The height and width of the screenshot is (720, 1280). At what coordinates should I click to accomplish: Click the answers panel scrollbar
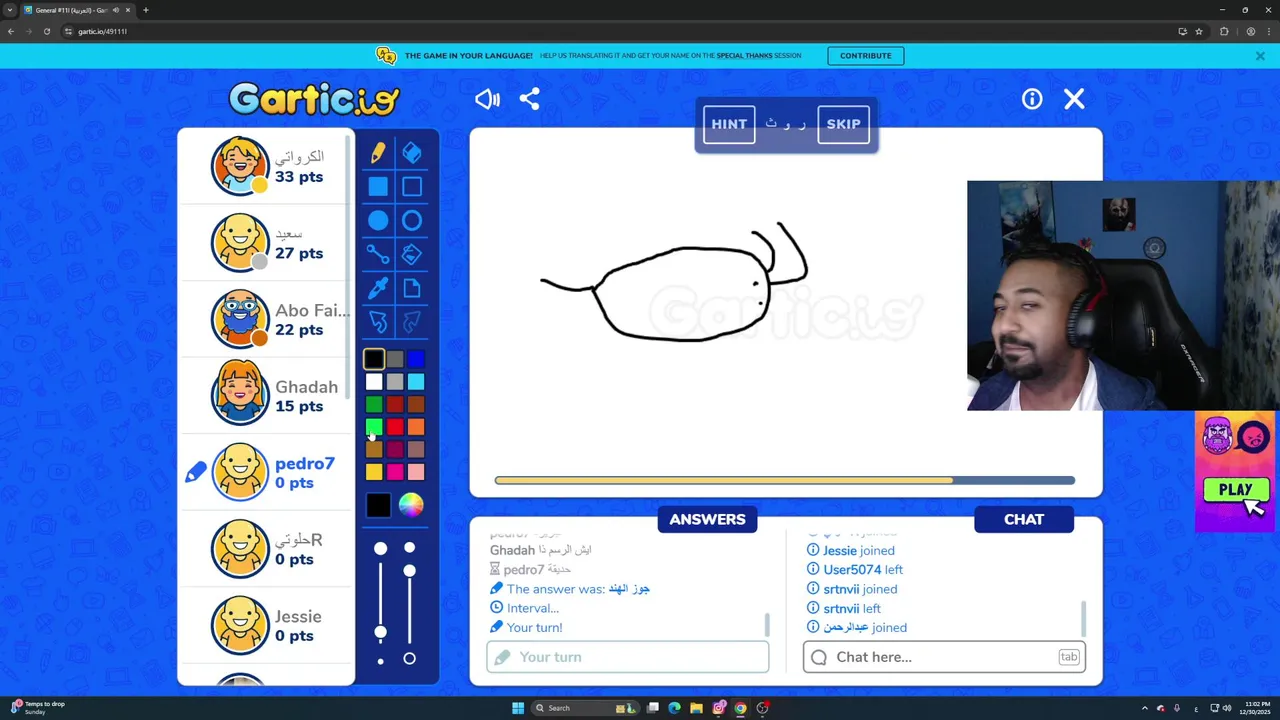(767, 625)
